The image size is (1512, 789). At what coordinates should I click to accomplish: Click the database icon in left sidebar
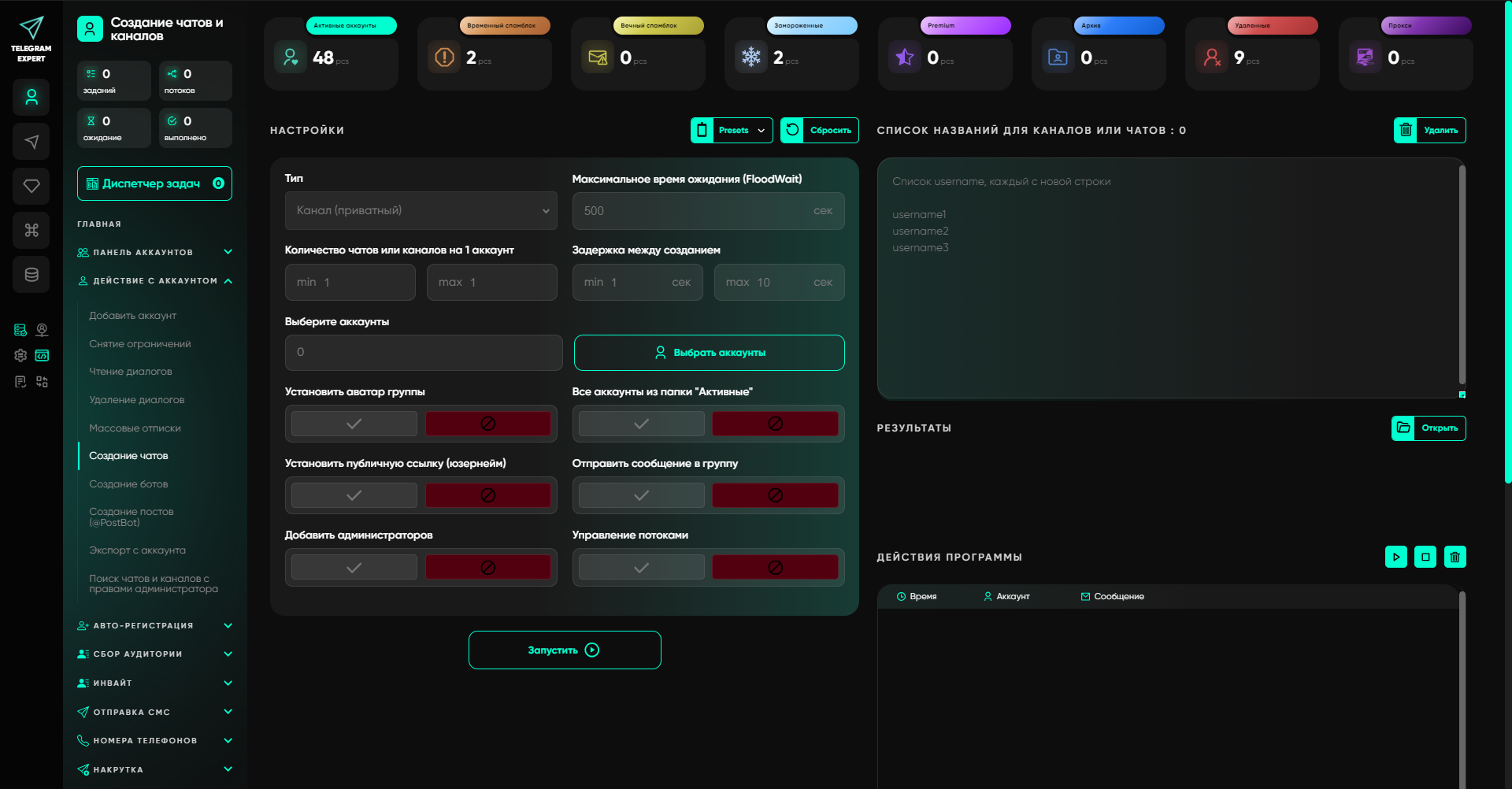[31, 275]
